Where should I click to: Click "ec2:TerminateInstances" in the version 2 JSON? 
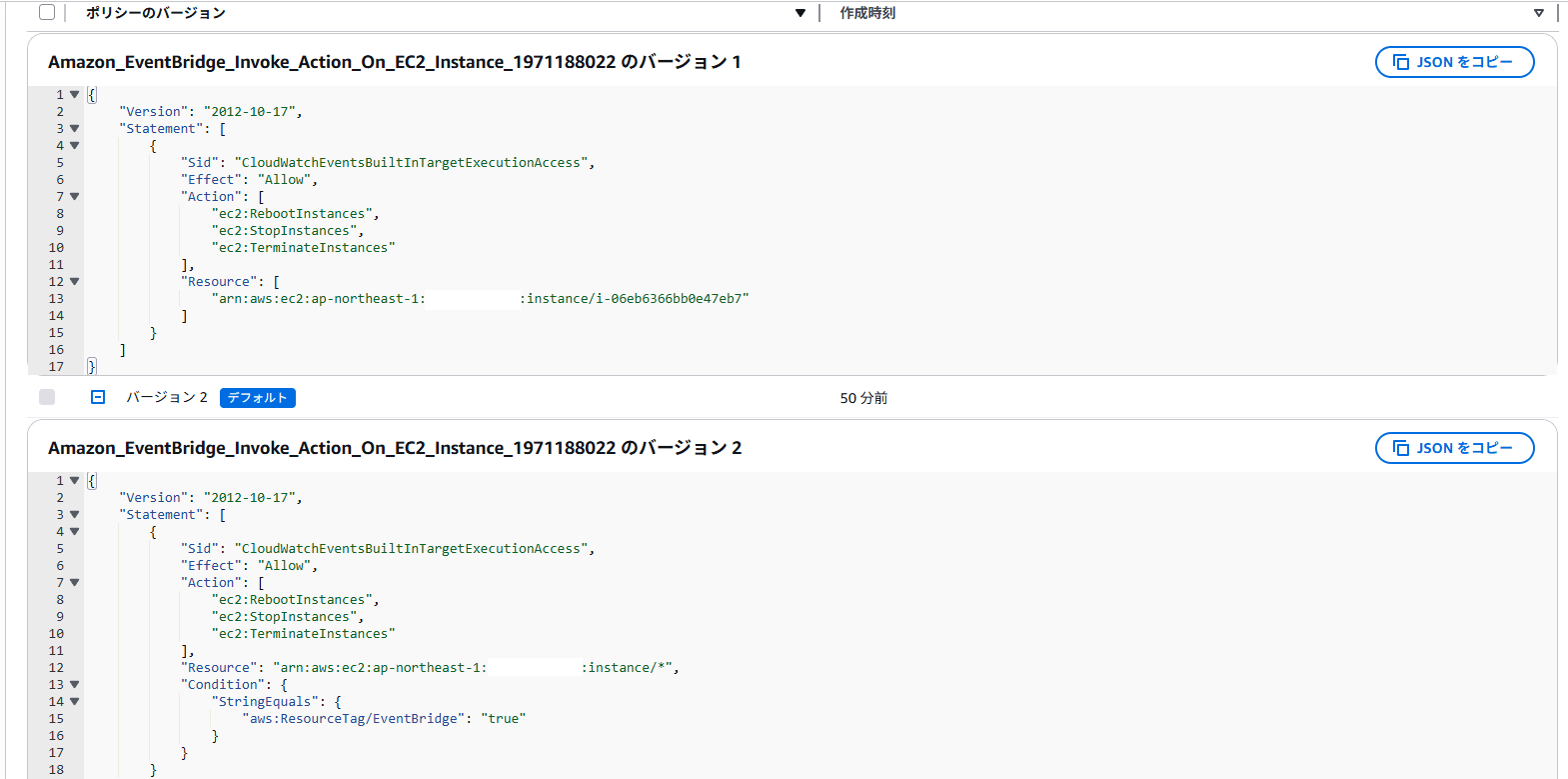(x=303, y=634)
